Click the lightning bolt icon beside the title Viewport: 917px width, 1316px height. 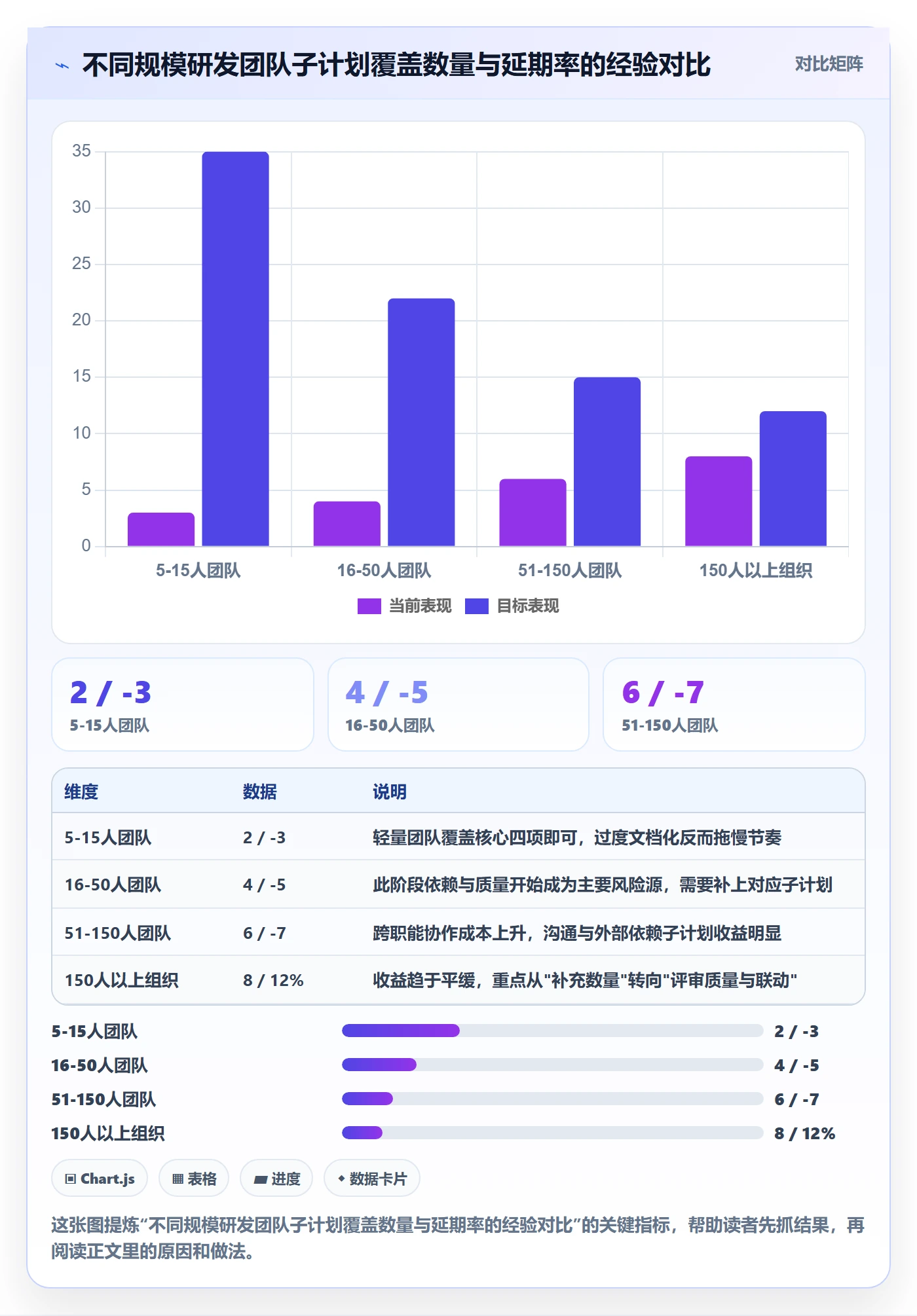pyautogui.click(x=62, y=65)
